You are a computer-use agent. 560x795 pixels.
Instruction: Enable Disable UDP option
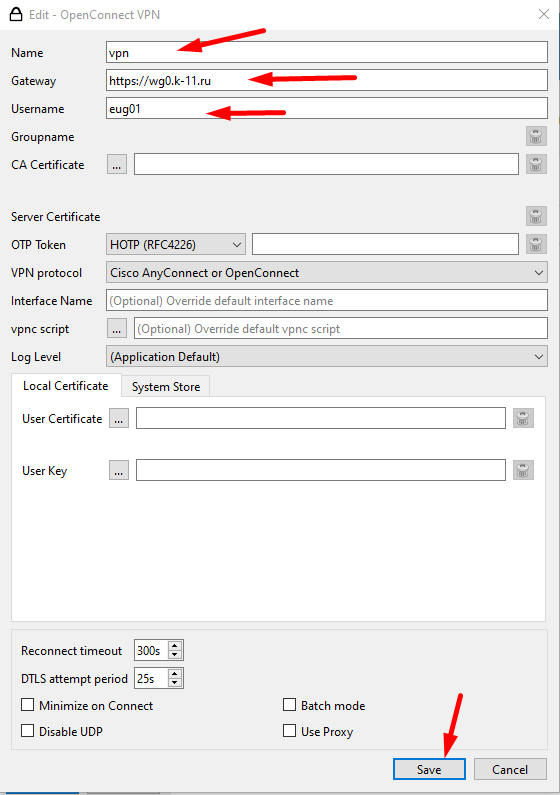(28, 731)
